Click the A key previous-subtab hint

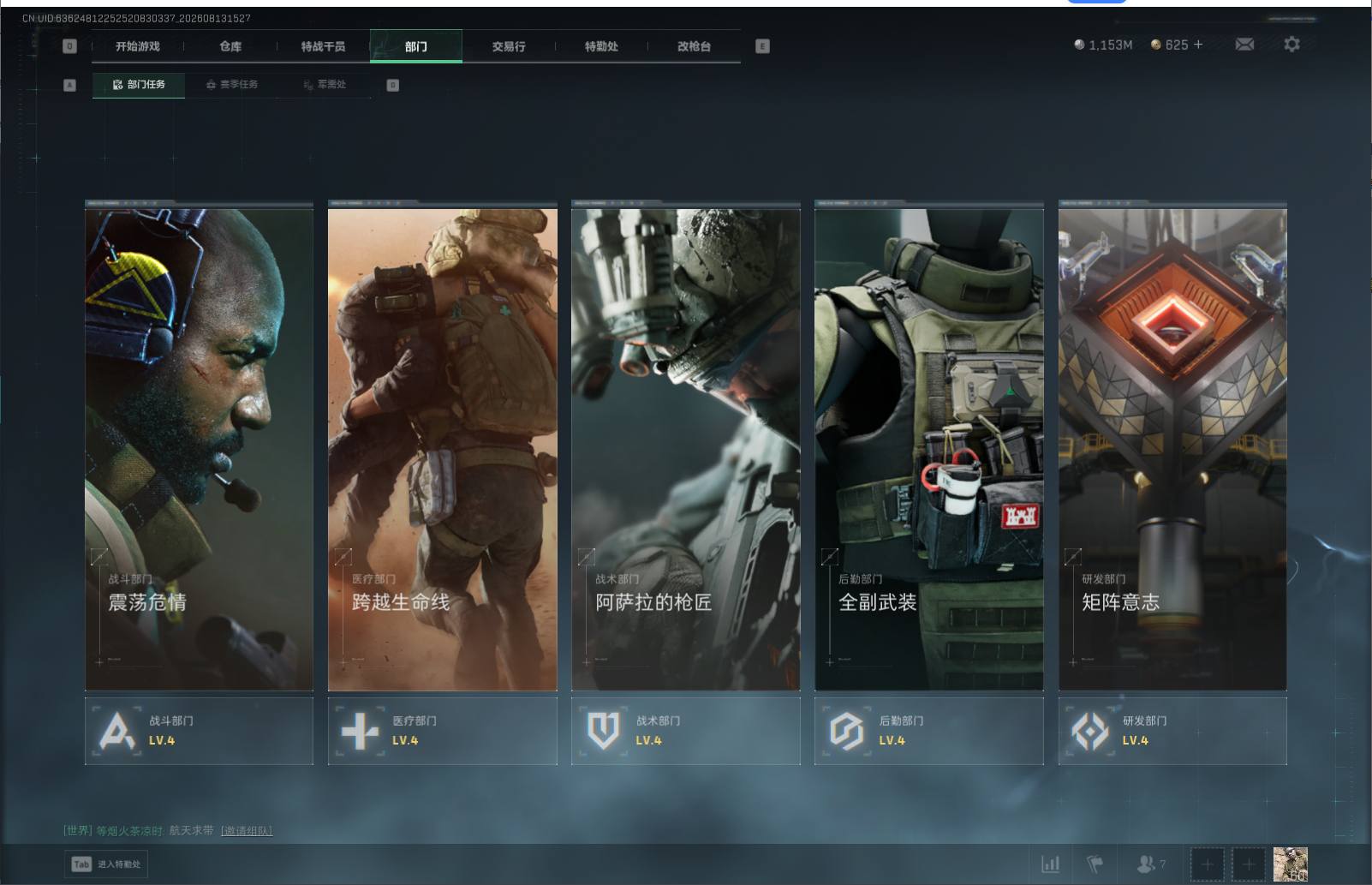point(70,85)
